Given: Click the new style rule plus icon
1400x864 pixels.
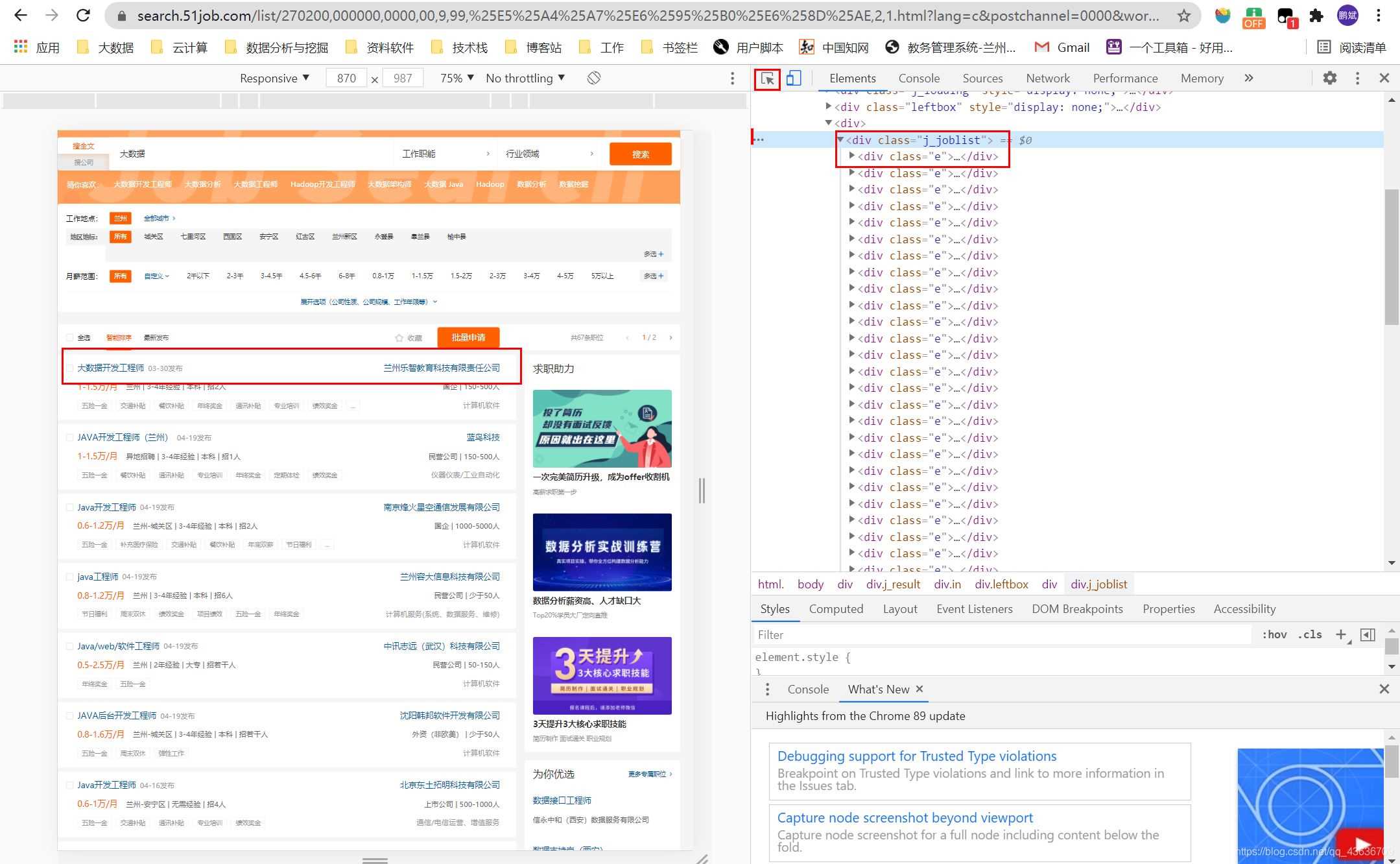Looking at the screenshot, I should point(1341,634).
